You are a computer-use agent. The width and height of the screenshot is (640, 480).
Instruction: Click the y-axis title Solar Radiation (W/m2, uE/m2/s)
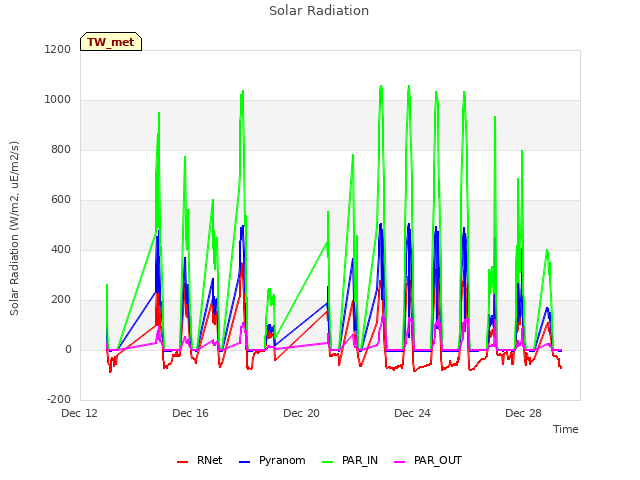click(x=14, y=228)
